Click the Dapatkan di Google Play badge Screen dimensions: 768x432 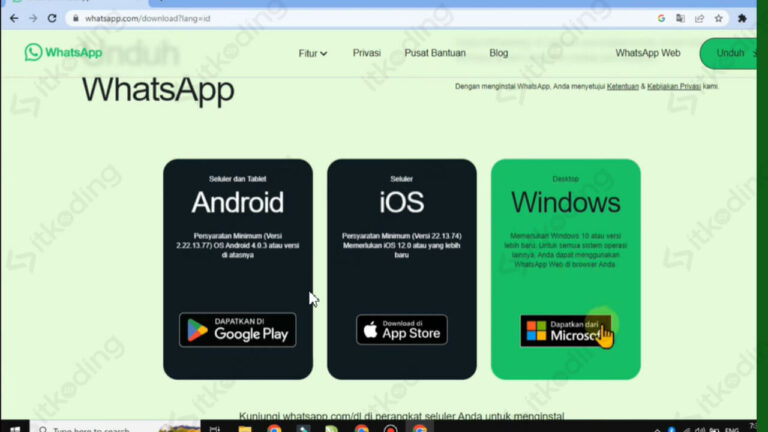pyautogui.click(x=238, y=330)
